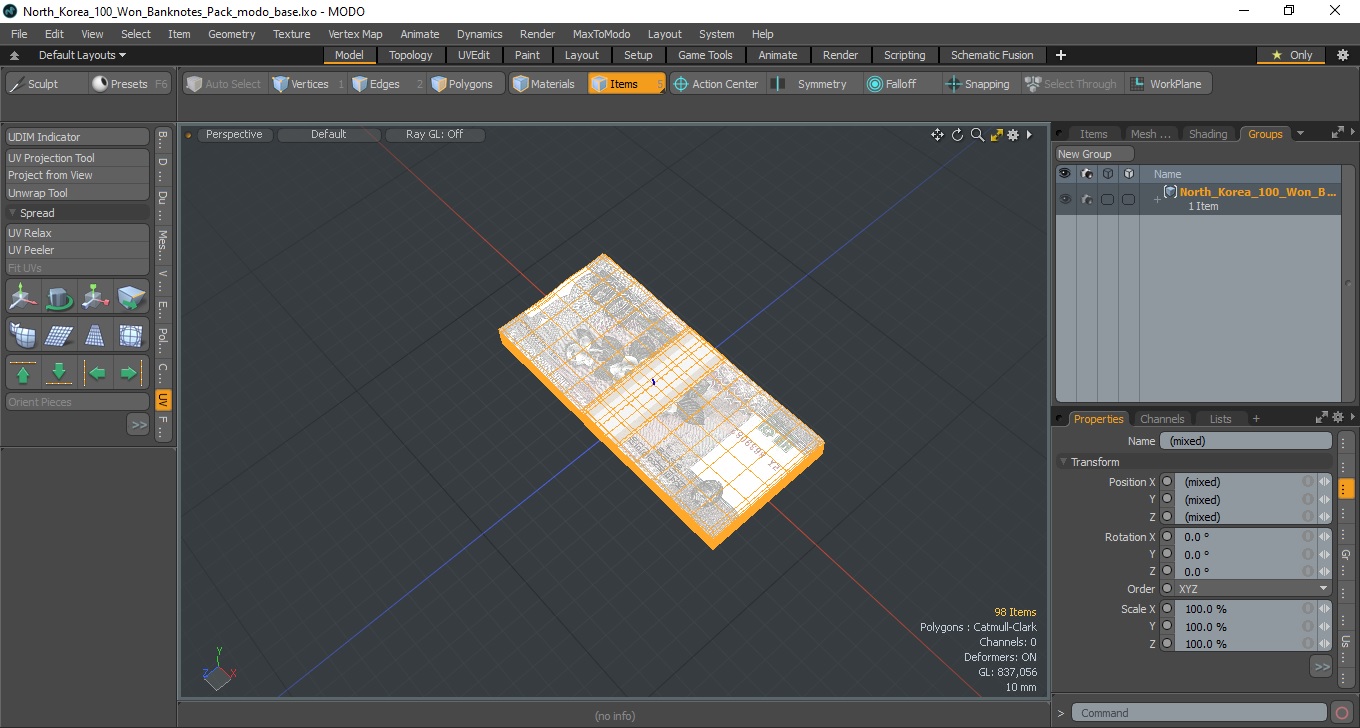Screen dimensions: 1360x728
Task: Toggle Snapping on the toolbar
Action: click(978, 84)
